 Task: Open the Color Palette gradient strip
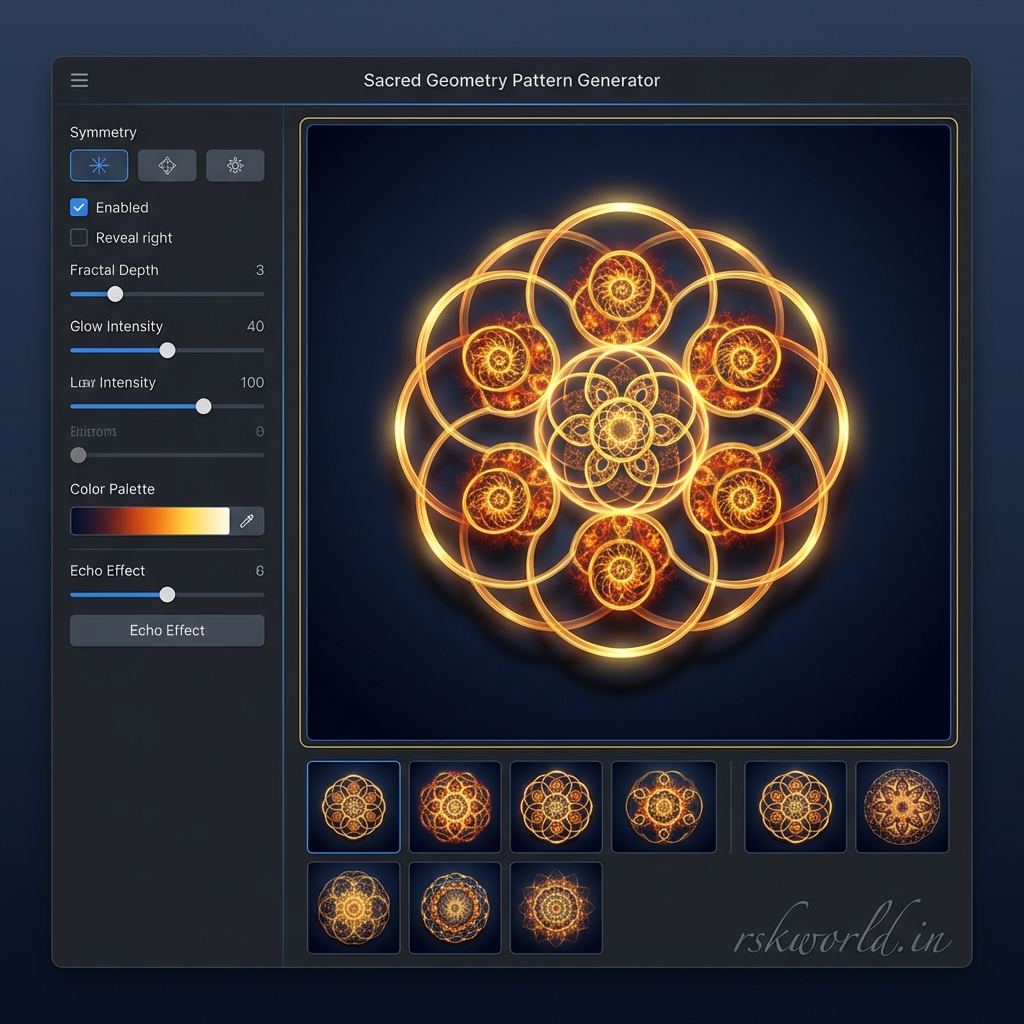coord(149,520)
